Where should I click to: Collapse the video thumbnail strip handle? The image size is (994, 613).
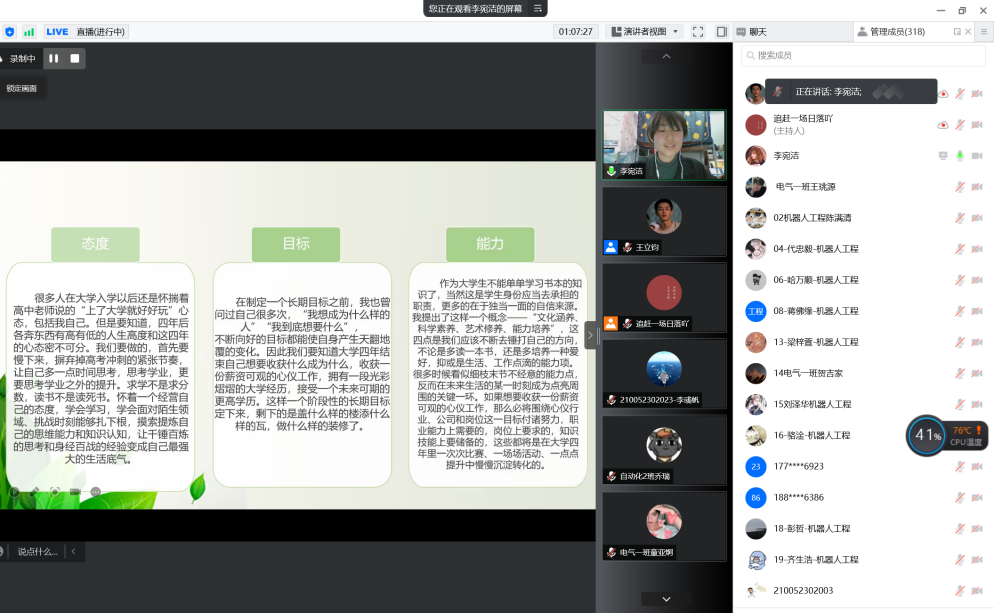(x=590, y=334)
